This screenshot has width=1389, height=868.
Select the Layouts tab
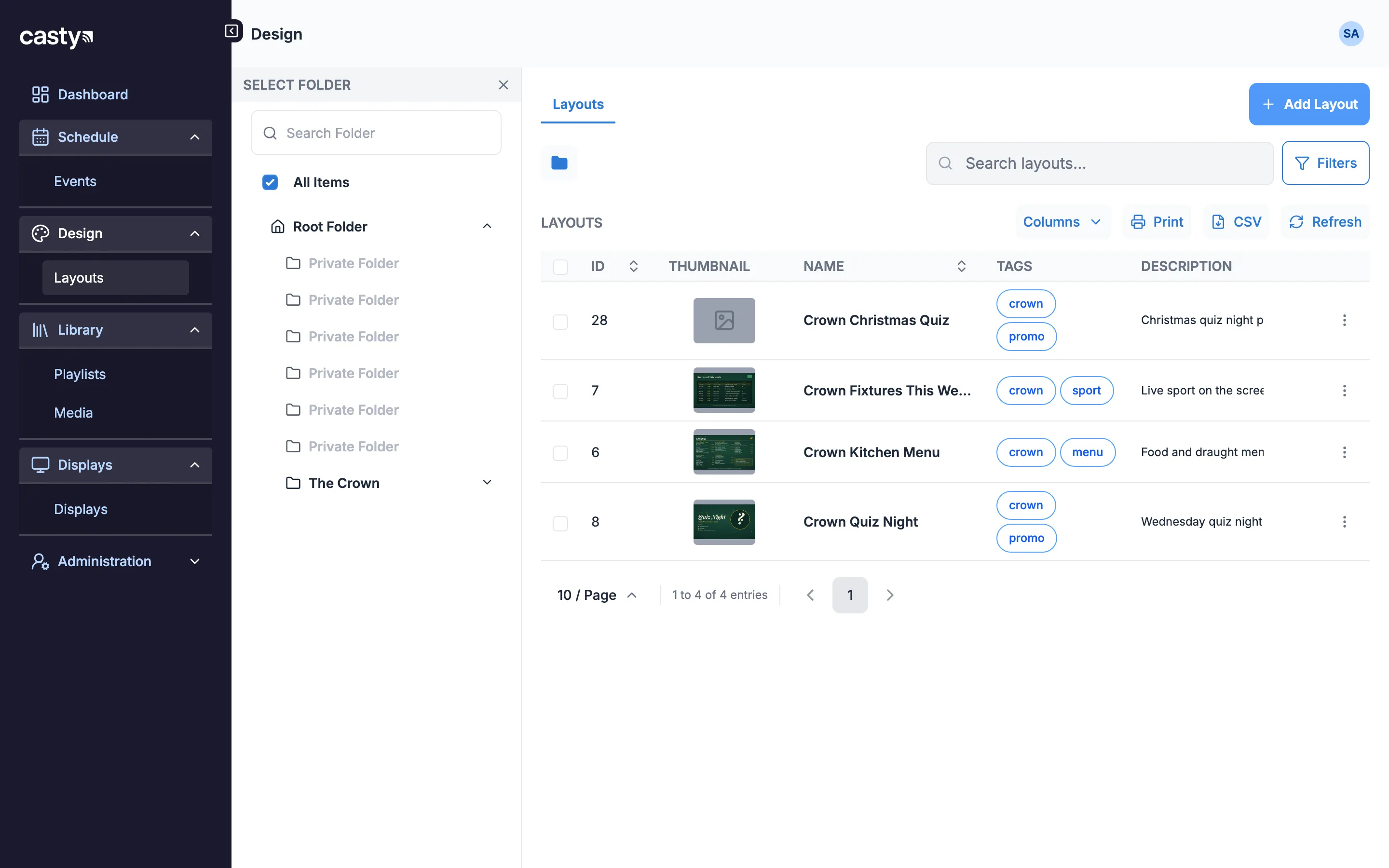tap(578, 105)
